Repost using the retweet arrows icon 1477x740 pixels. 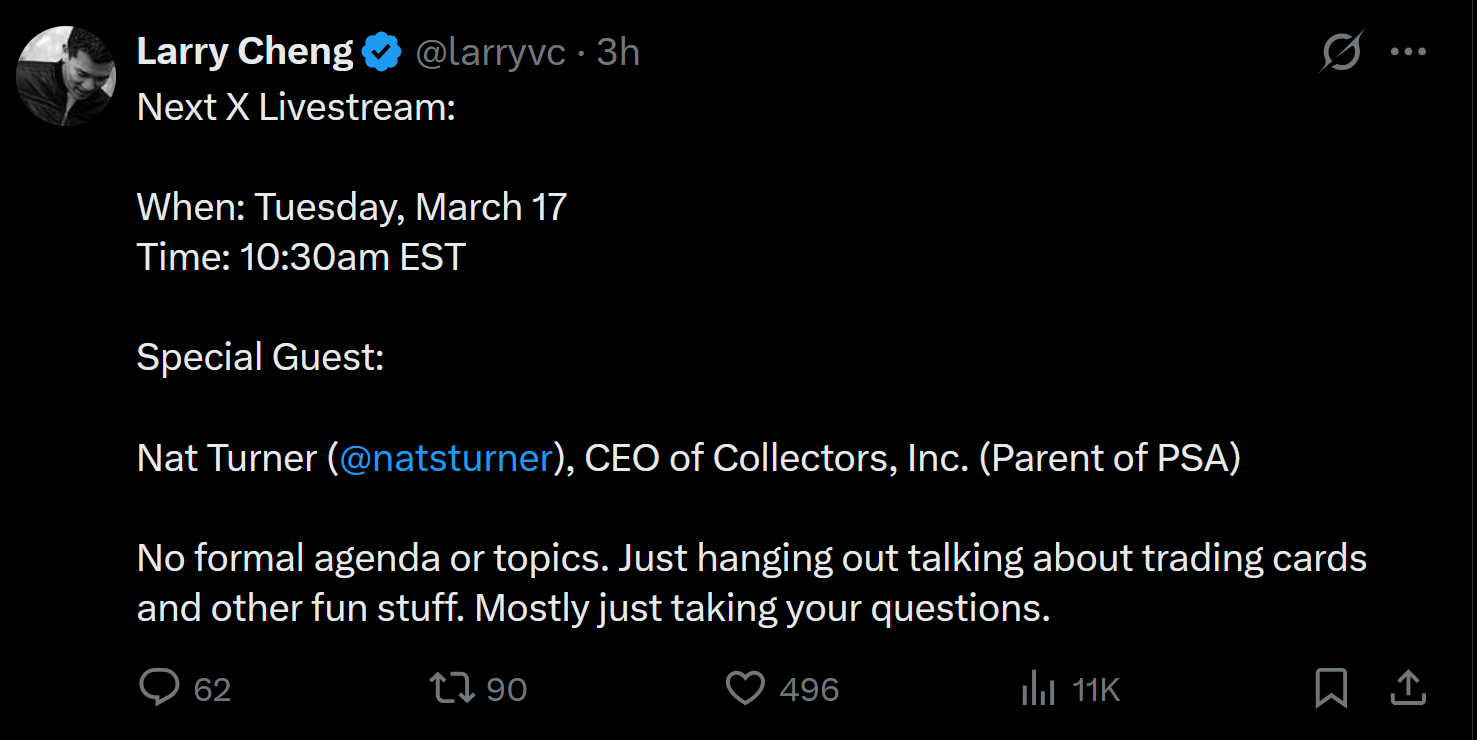pos(452,688)
